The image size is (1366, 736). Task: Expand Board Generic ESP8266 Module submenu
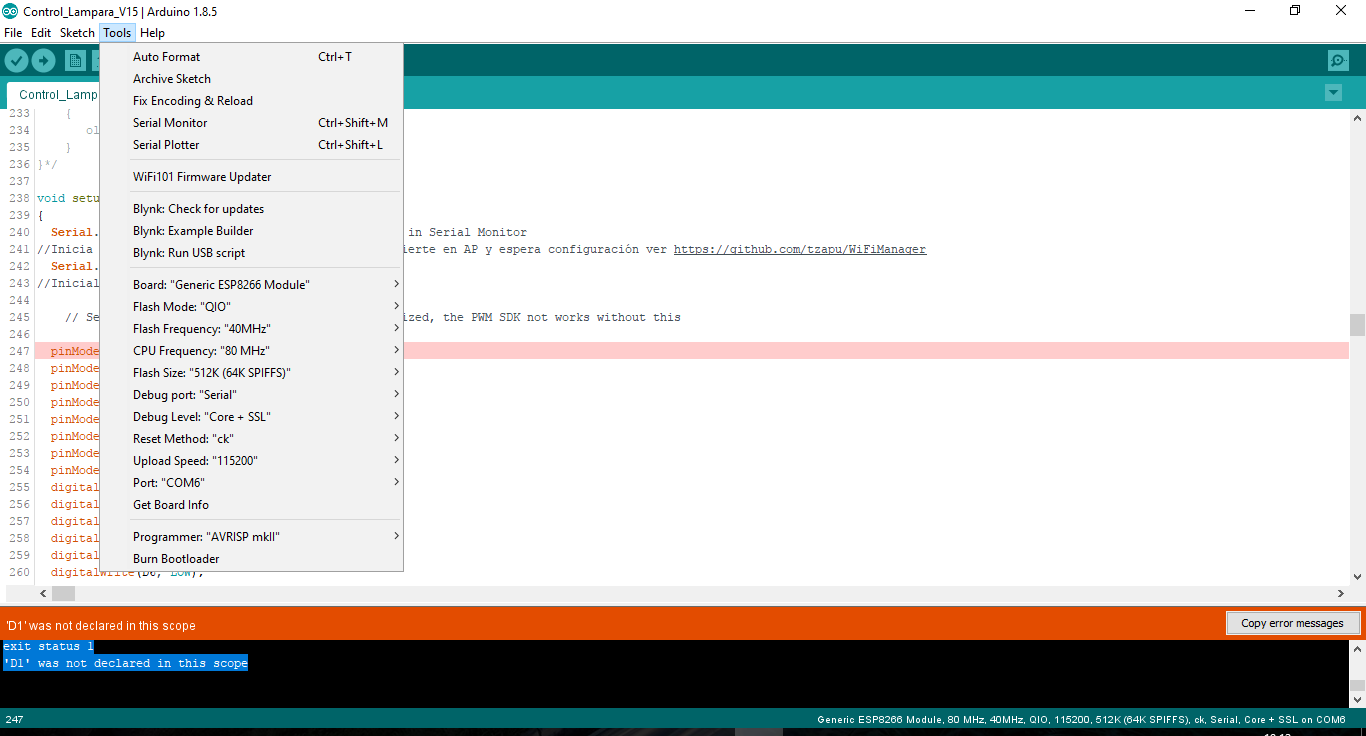coord(251,285)
